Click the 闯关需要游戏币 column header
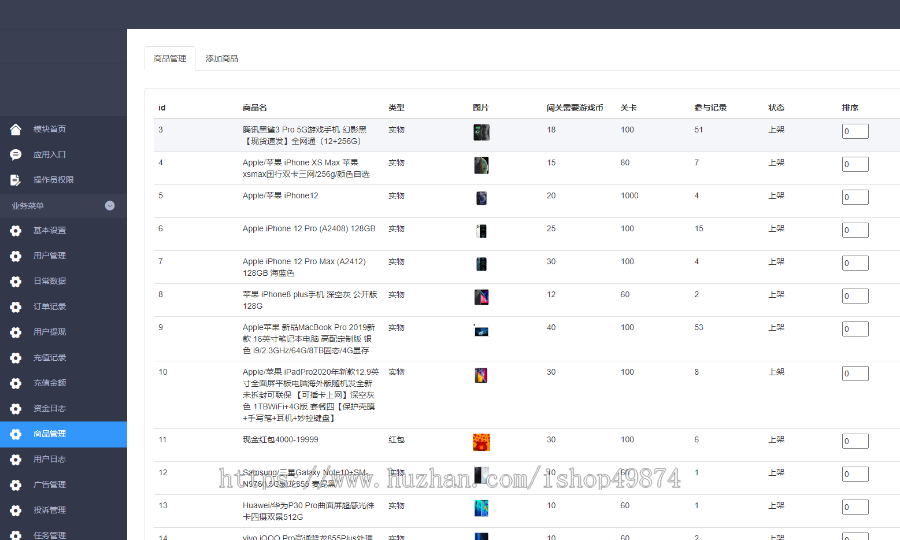Image resolution: width=900 pixels, height=540 pixels. coord(575,107)
